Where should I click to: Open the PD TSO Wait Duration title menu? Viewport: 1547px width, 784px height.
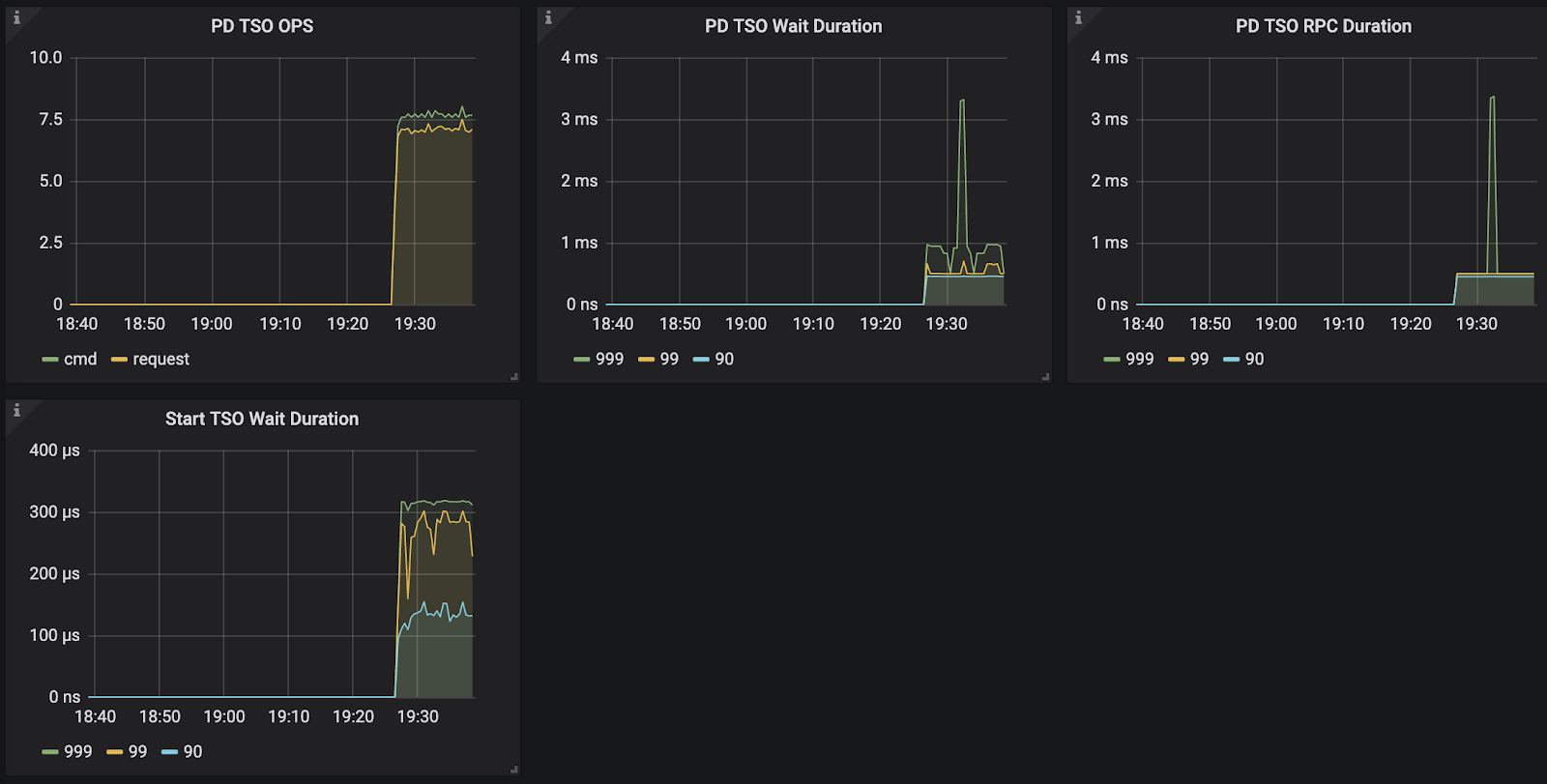click(x=793, y=26)
